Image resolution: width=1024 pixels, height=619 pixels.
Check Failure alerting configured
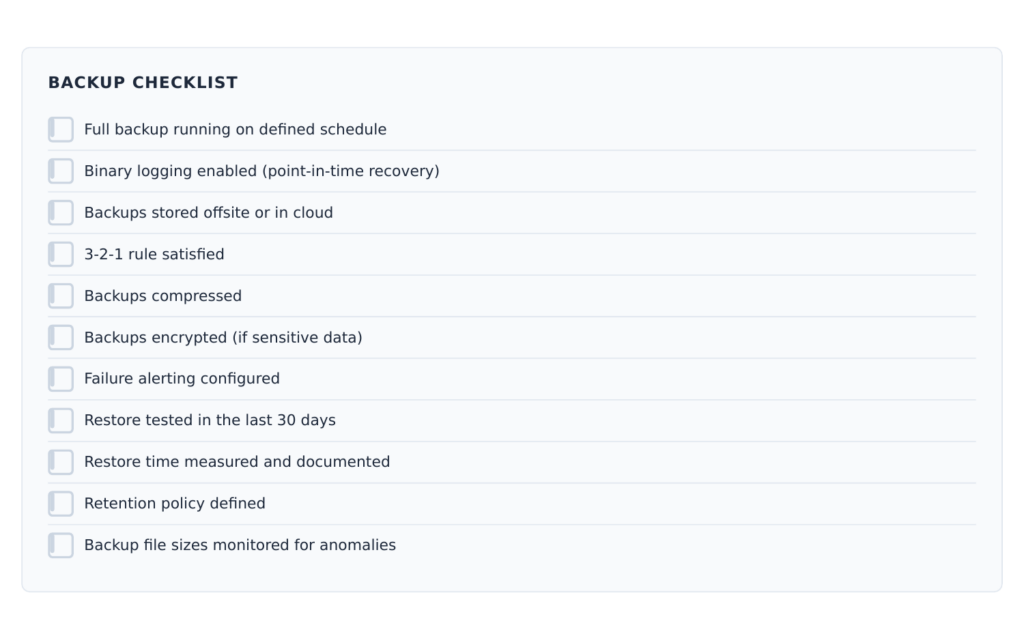[61, 379]
